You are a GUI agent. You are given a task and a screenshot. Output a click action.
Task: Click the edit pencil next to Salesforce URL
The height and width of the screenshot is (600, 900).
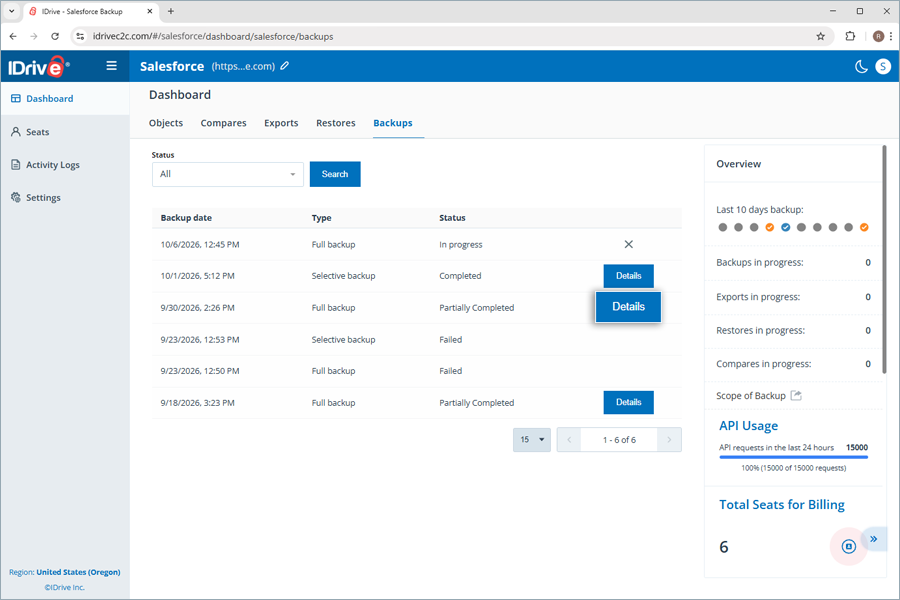[x=285, y=66]
